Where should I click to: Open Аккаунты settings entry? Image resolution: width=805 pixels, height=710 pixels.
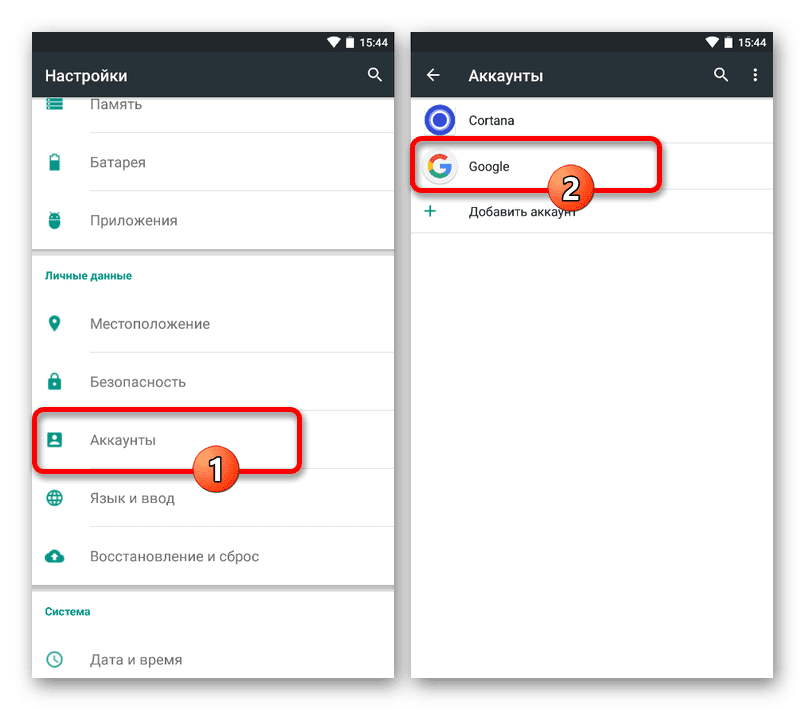(x=213, y=440)
